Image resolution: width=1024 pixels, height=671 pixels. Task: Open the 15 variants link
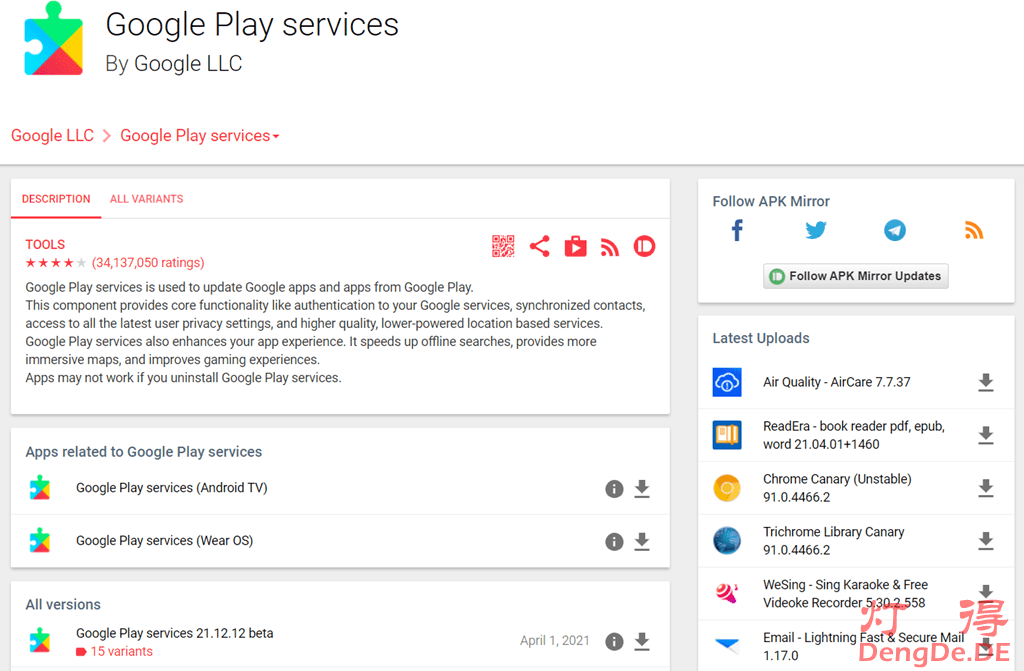(121, 652)
